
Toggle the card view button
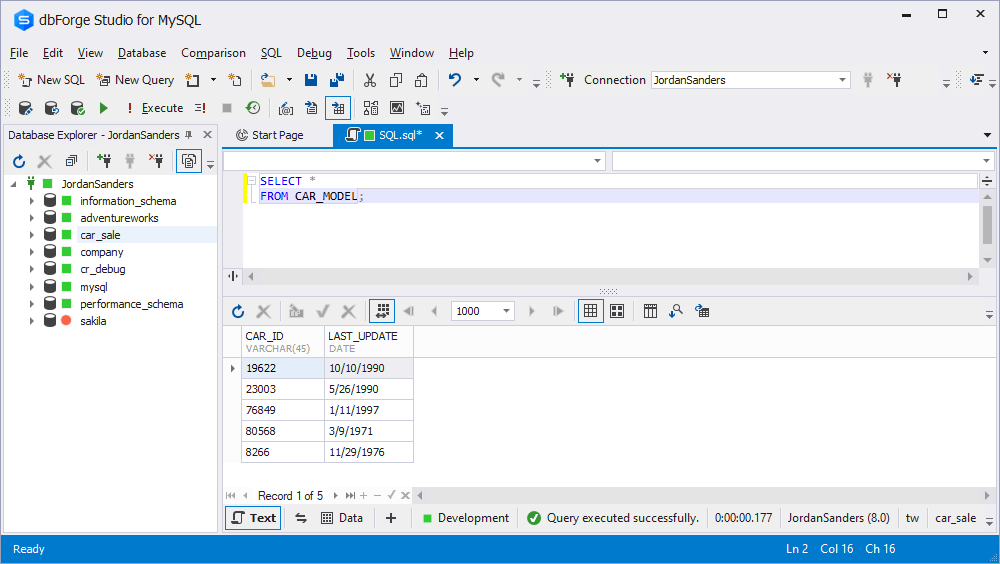pos(617,311)
